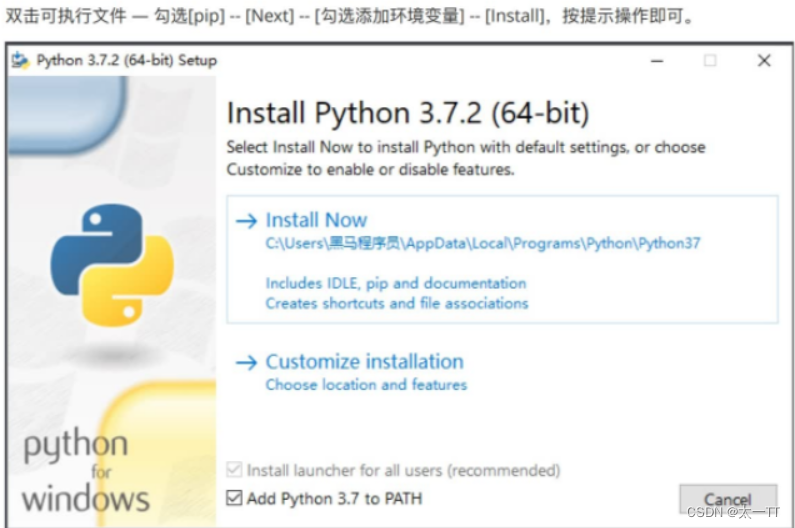Click the 'python for windows' branding text
Image resolution: width=795 pixels, height=528 pixels.
pyautogui.click(x=86, y=470)
